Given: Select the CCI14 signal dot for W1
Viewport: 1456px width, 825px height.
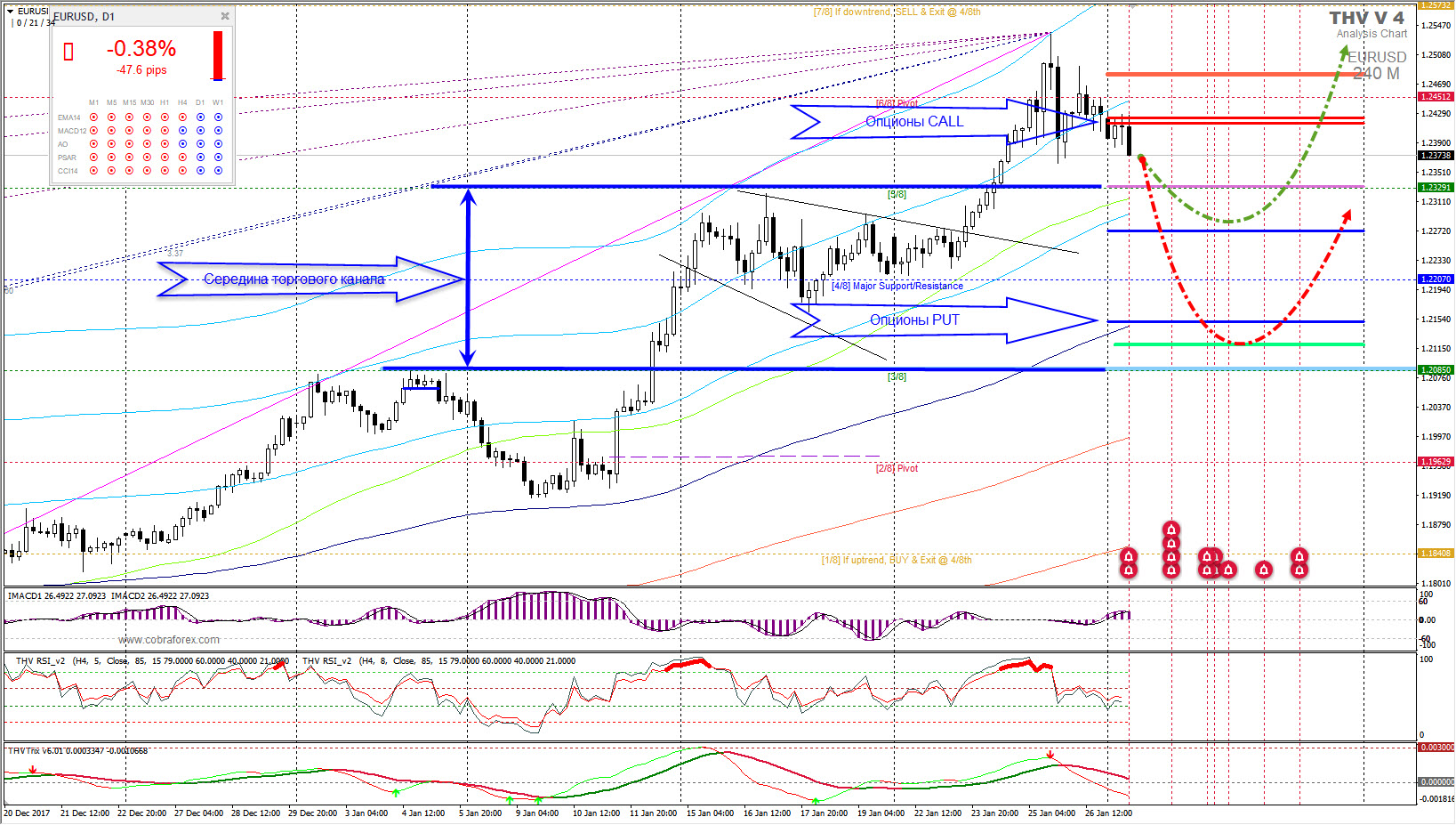Looking at the screenshot, I should (218, 171).
